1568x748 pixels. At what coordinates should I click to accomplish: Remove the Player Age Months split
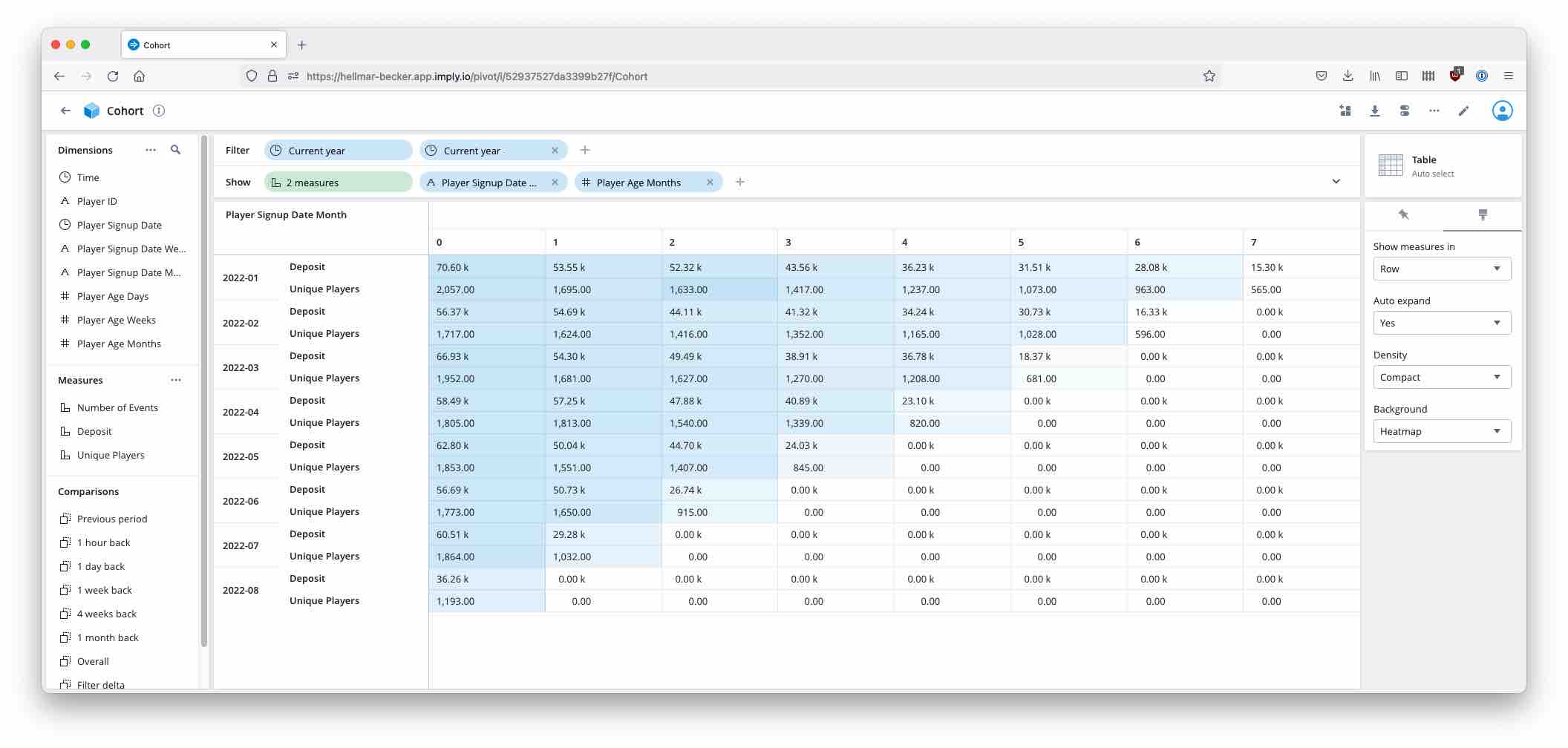710,183
